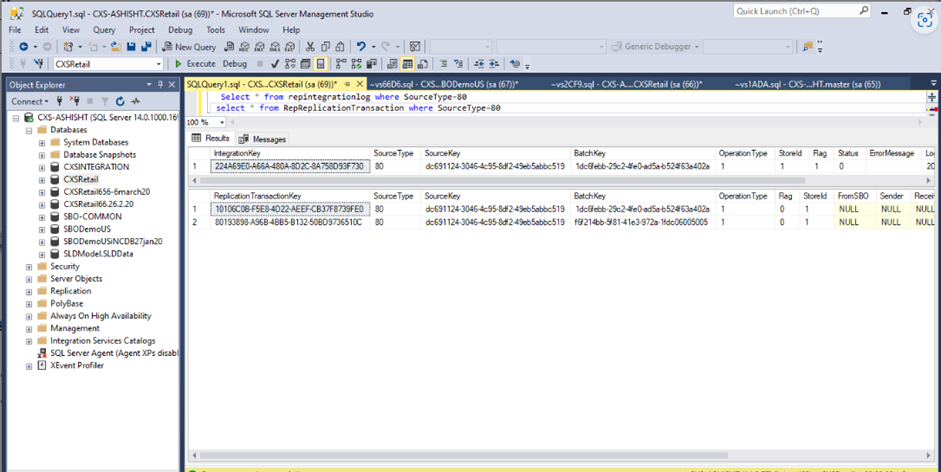Screen dimensions: 941x472
Task: Expand the Security folder node
Action: (29, 266)
